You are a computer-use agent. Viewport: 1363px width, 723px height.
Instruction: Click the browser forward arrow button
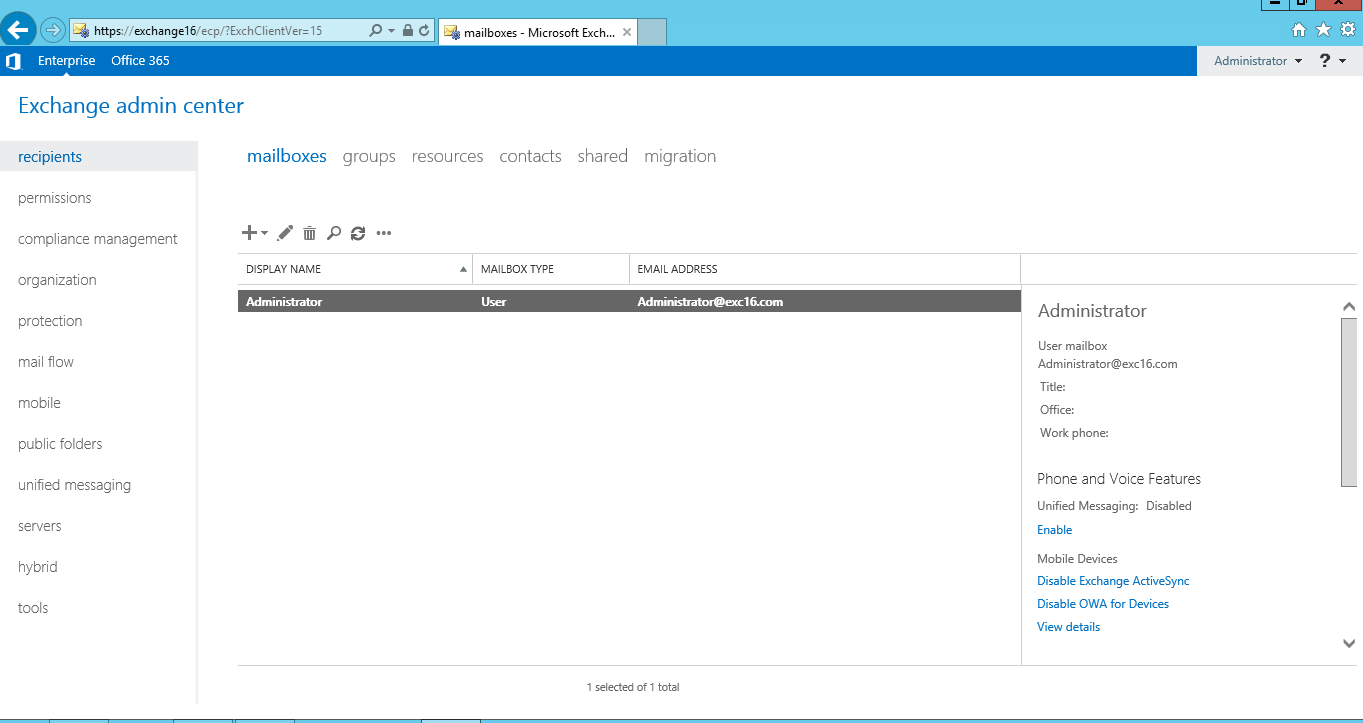click(x=52, y=30)
